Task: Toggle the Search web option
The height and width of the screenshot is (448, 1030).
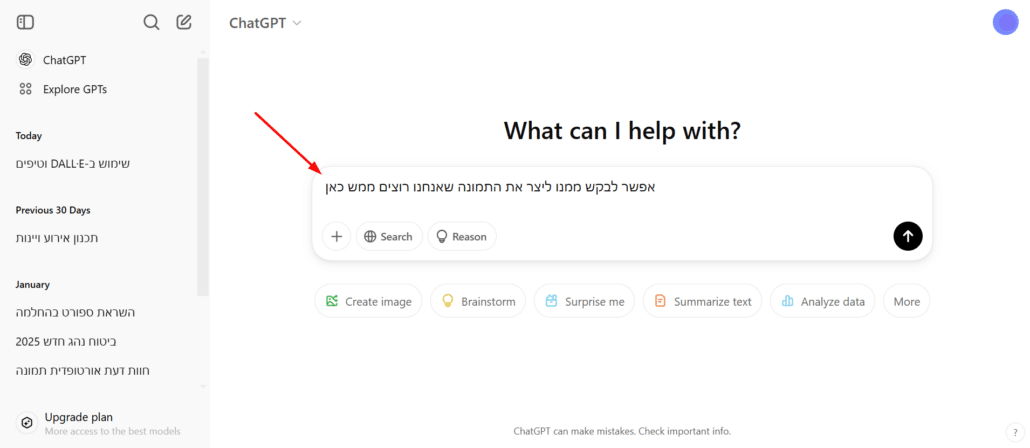Action: [389, 236]
